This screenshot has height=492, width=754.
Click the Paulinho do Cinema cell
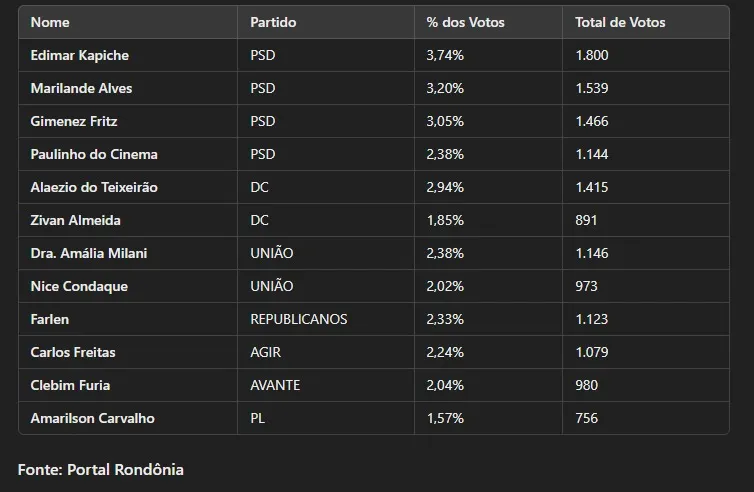94,154
